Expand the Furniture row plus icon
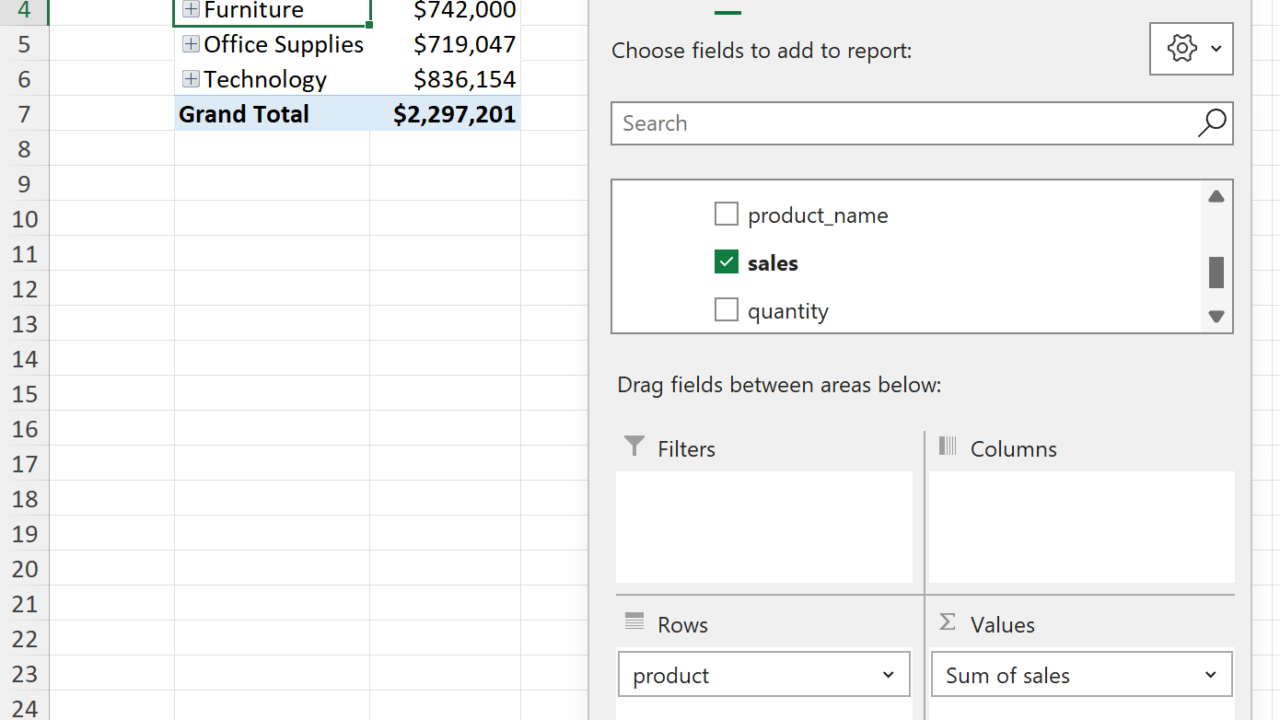Screen dimensions: 1280x720 pyautogui.click(x=191, y=10)
